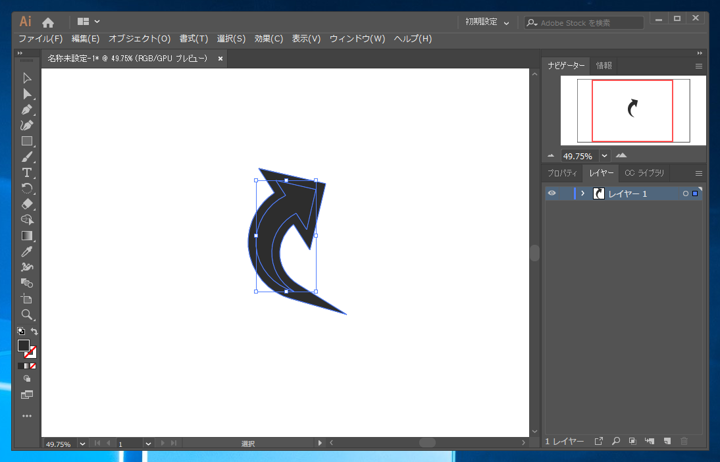Click the Home icon in top bar
The height and width of the screenshot is (462, 720).
pos(47,21)
